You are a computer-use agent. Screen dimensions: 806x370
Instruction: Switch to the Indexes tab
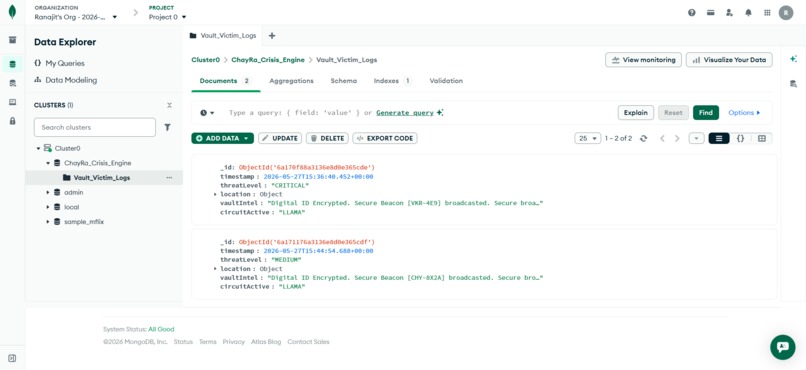click(392, 81)
